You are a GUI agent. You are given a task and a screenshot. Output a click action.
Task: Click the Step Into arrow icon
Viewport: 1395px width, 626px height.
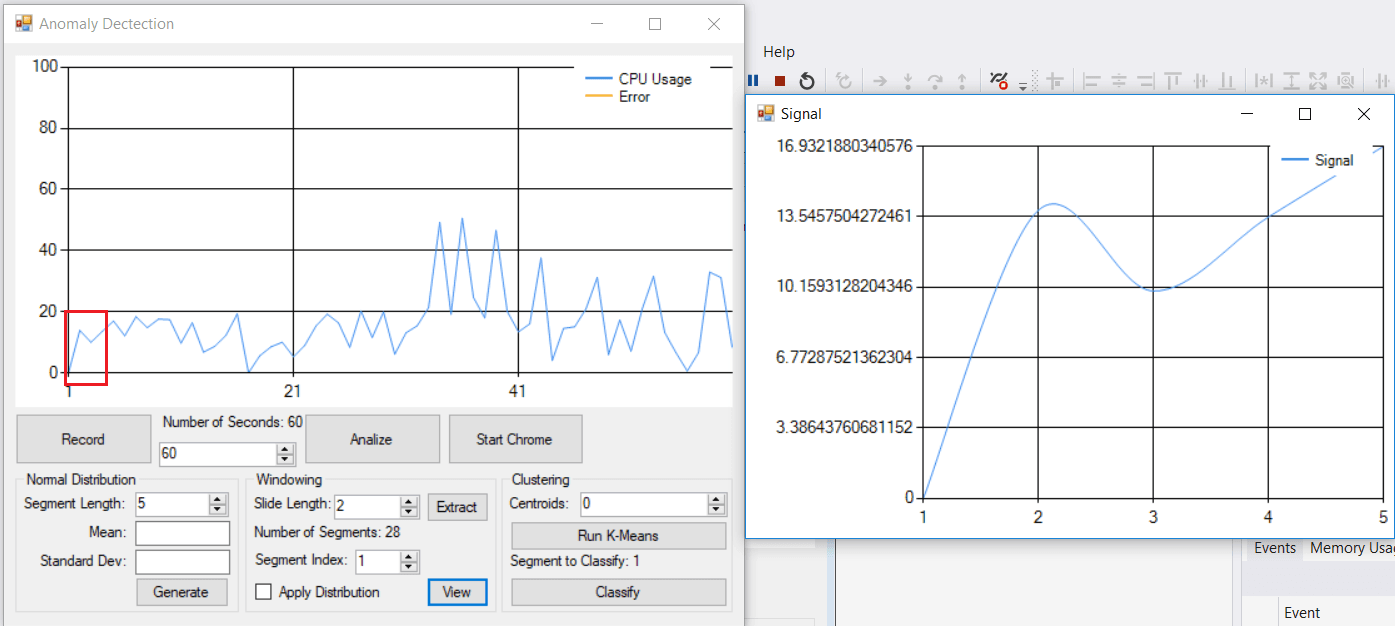[908, 81]
